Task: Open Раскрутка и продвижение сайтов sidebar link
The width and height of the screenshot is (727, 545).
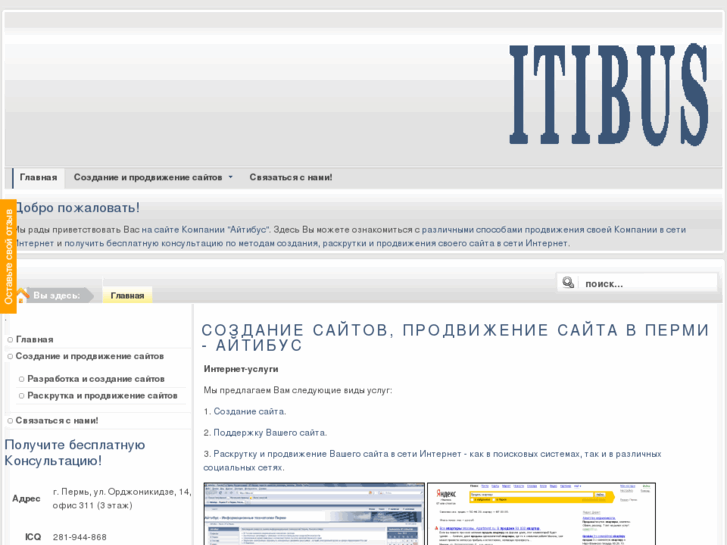Action: pyautogui.click(x=102, y=396)
